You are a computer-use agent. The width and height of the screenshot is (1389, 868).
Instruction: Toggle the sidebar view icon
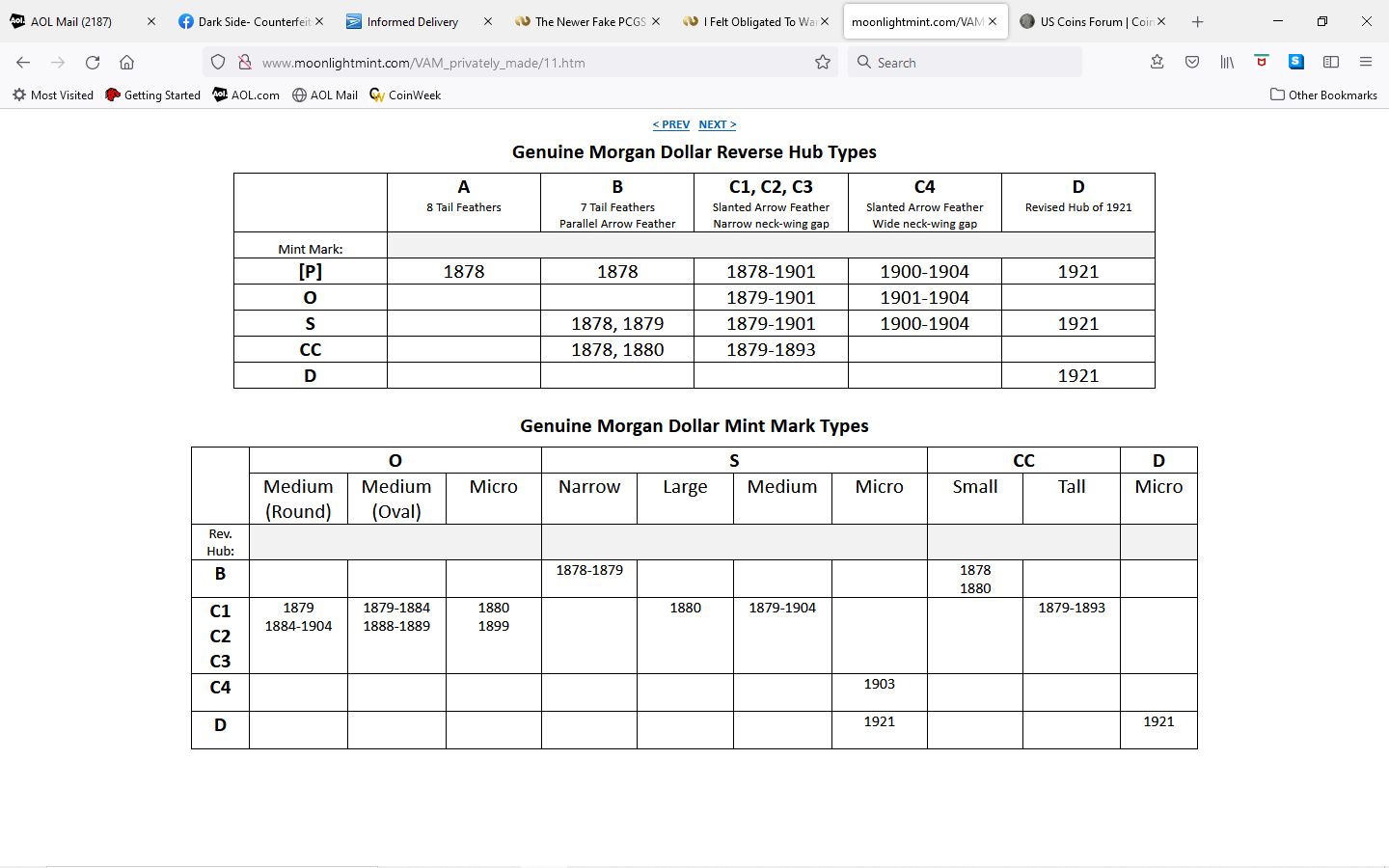[x=1331, y=62]
